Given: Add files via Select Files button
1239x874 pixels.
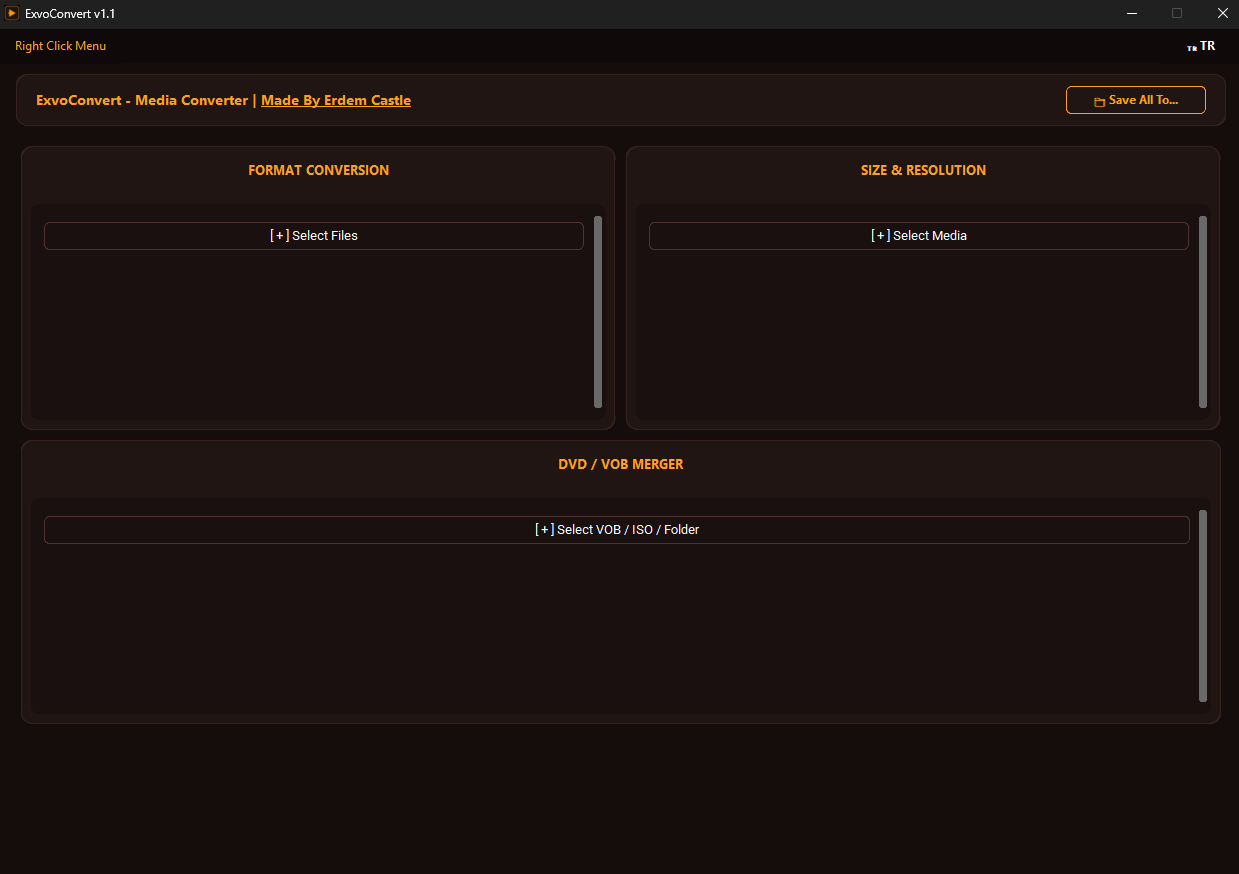Looking at the screenshot, I should tap(314, 236).
